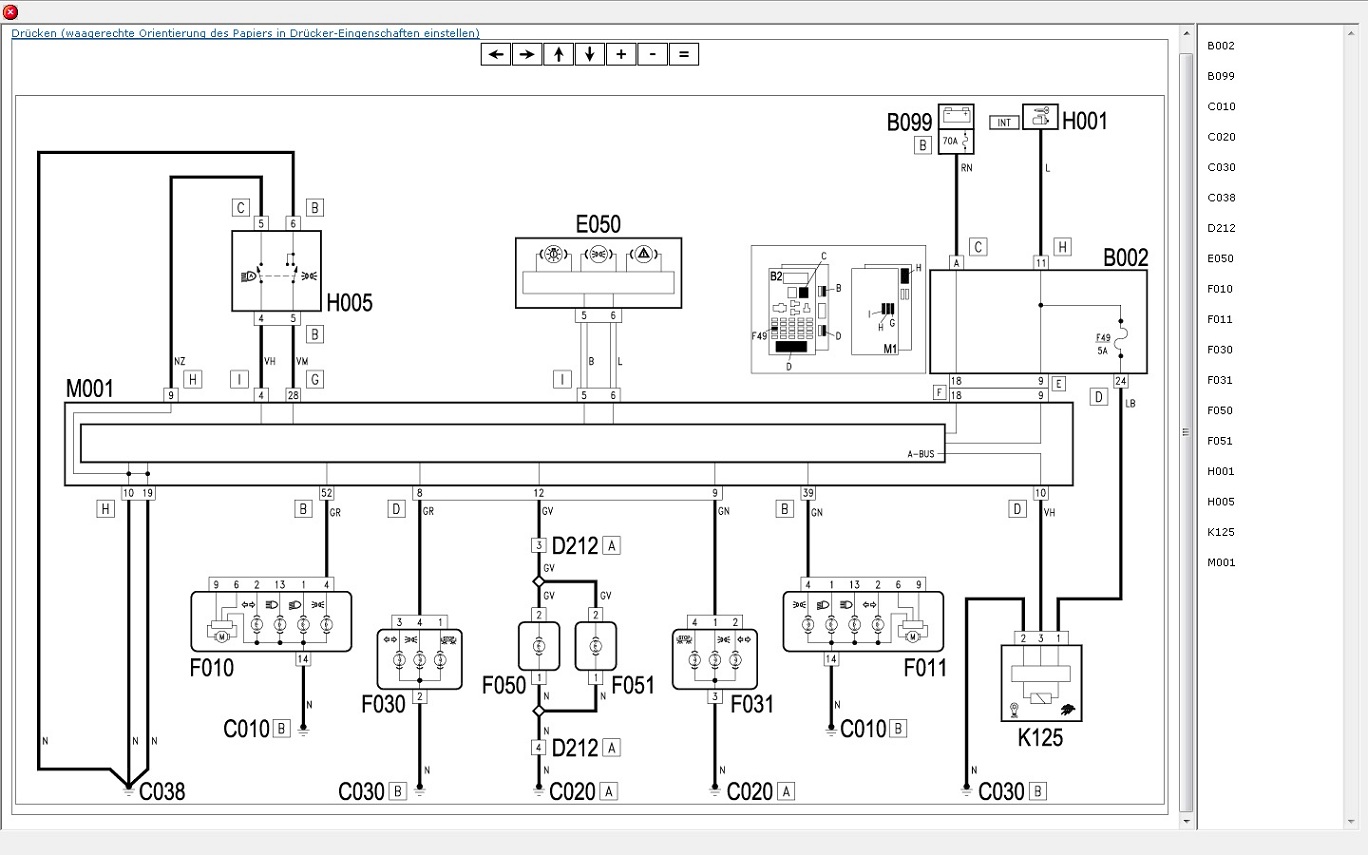Close the viewer with red X icon
This screenshot has width=1368, height=855.
11,12
